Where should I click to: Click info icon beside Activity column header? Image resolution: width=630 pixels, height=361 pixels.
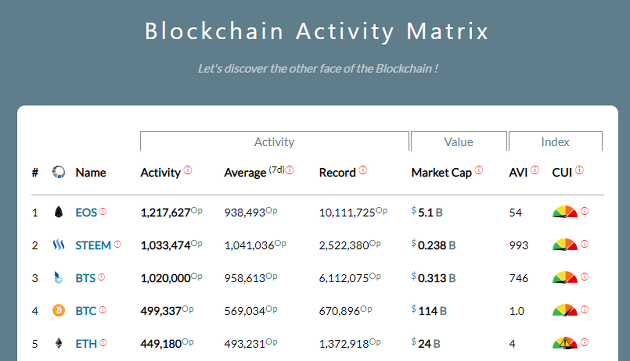pos(188,170)
